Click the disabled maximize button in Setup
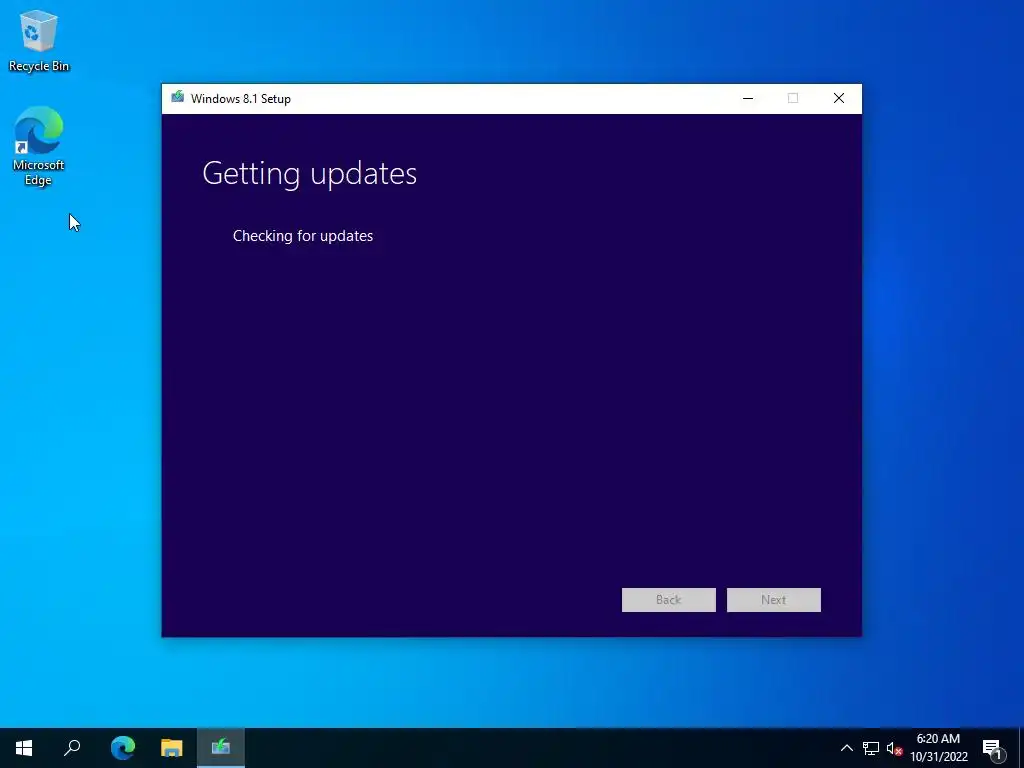This screenshot has width=1024, height=768. [x=793, y=99]
